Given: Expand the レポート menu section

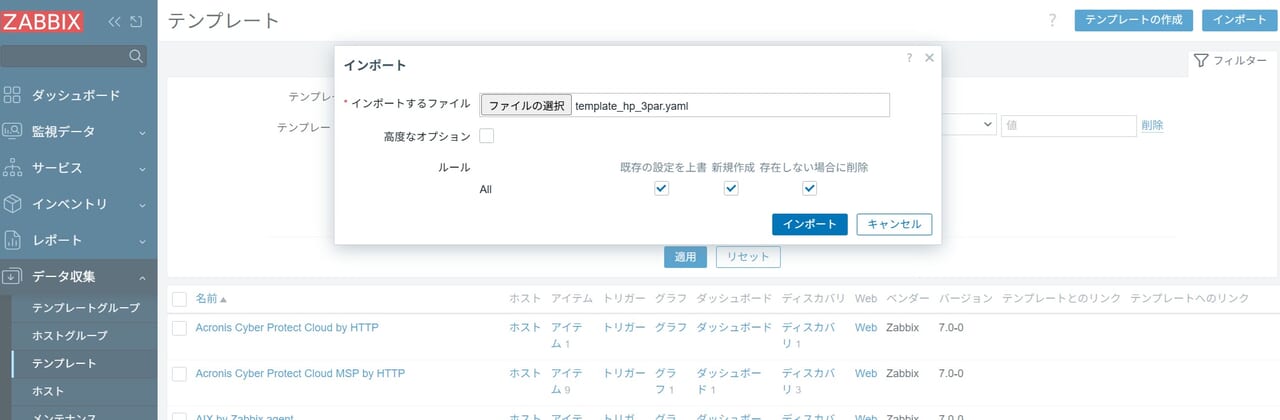Looking at the screenshot, I should click(x=141, y=241).
